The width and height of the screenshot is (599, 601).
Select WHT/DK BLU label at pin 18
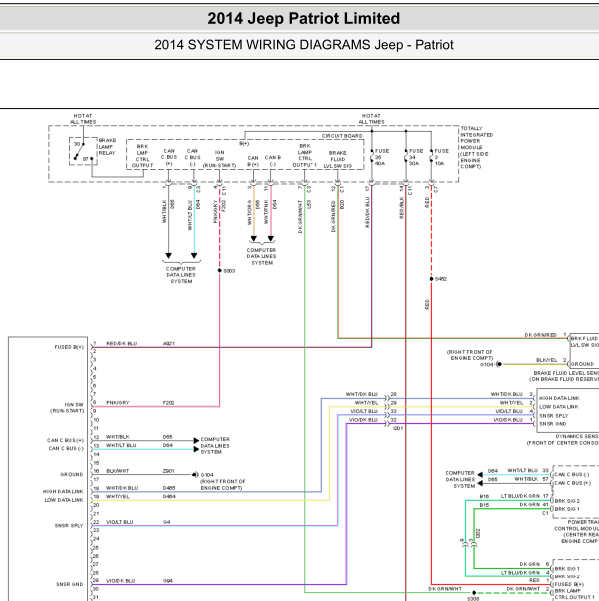(x=122, y=488)
